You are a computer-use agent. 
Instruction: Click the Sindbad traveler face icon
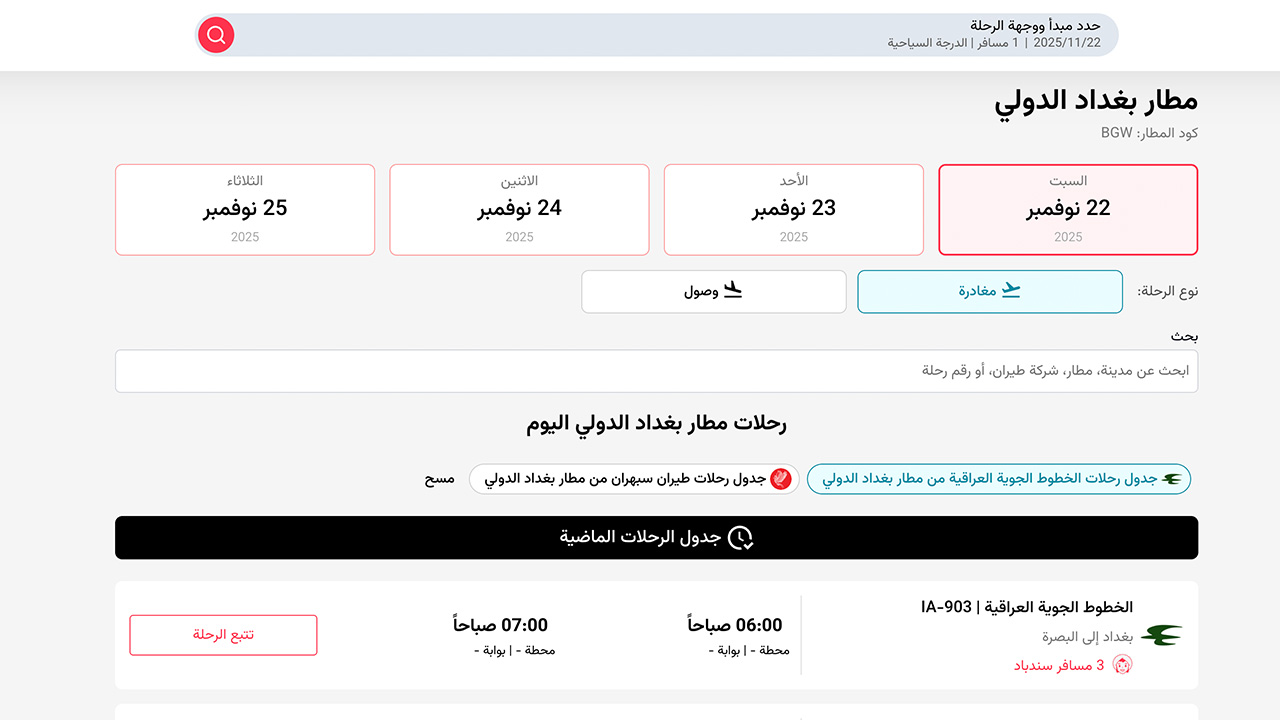(1122, 665)
